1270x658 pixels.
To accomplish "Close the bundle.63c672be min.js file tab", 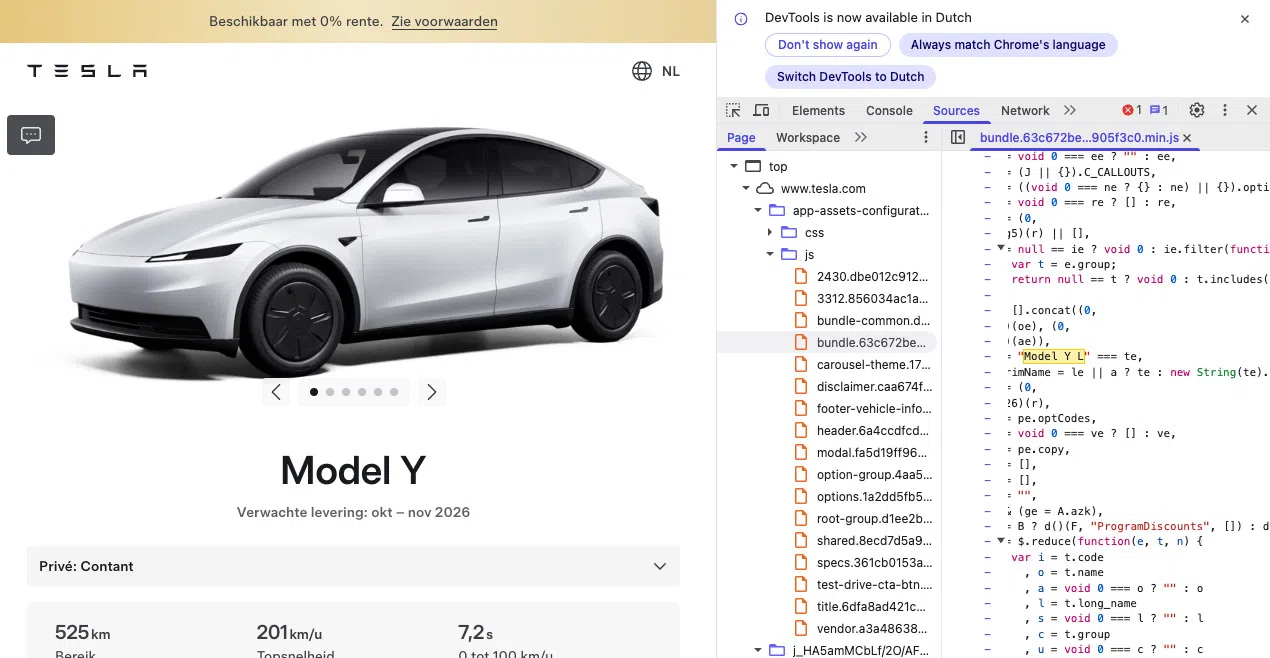I will point(1187,137).
